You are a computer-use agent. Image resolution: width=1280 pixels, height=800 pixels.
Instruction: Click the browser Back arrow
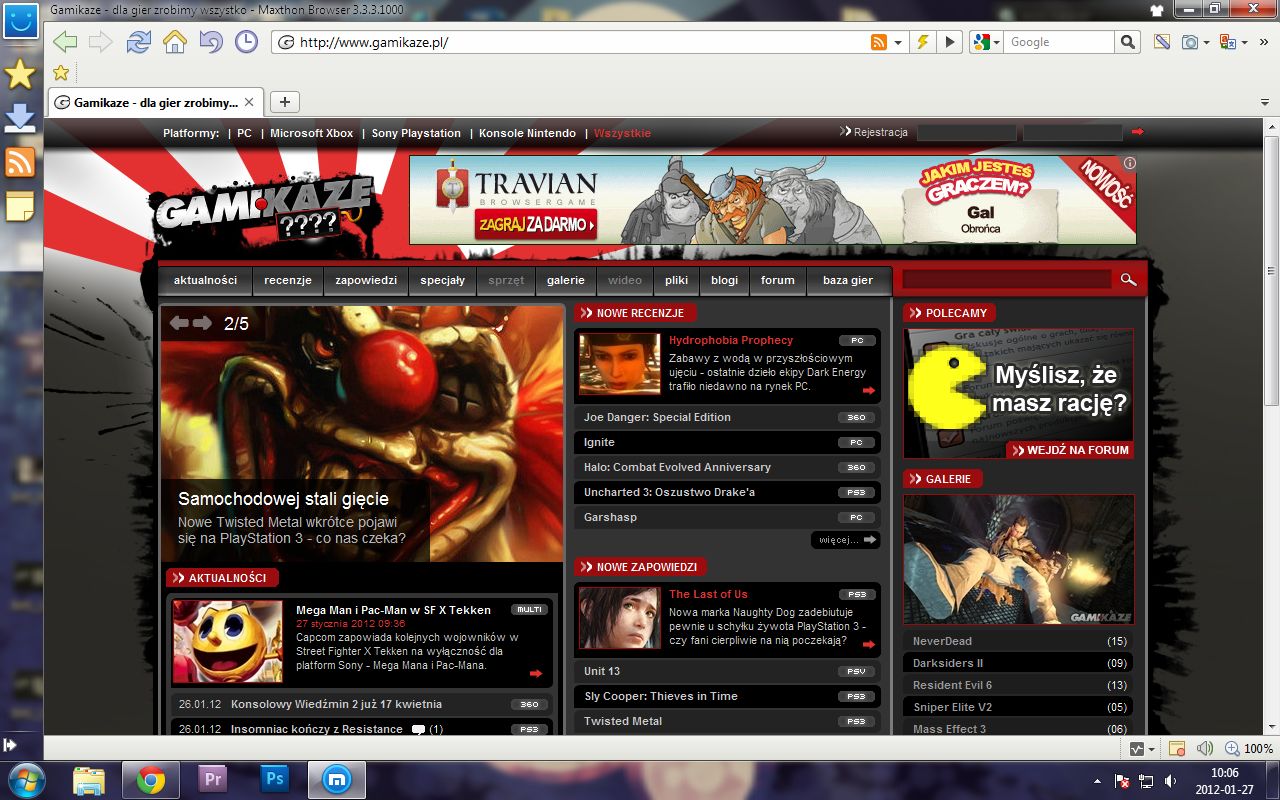click(x=65, y=42)
